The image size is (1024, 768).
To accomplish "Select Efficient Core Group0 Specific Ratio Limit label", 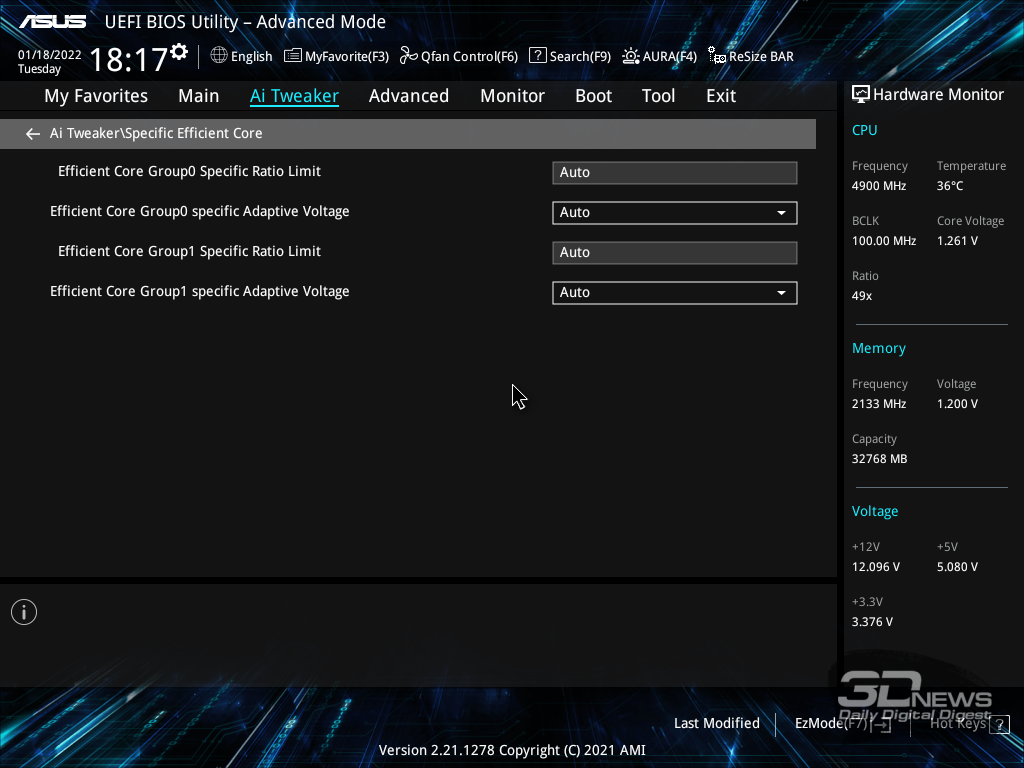I will 189,172.
